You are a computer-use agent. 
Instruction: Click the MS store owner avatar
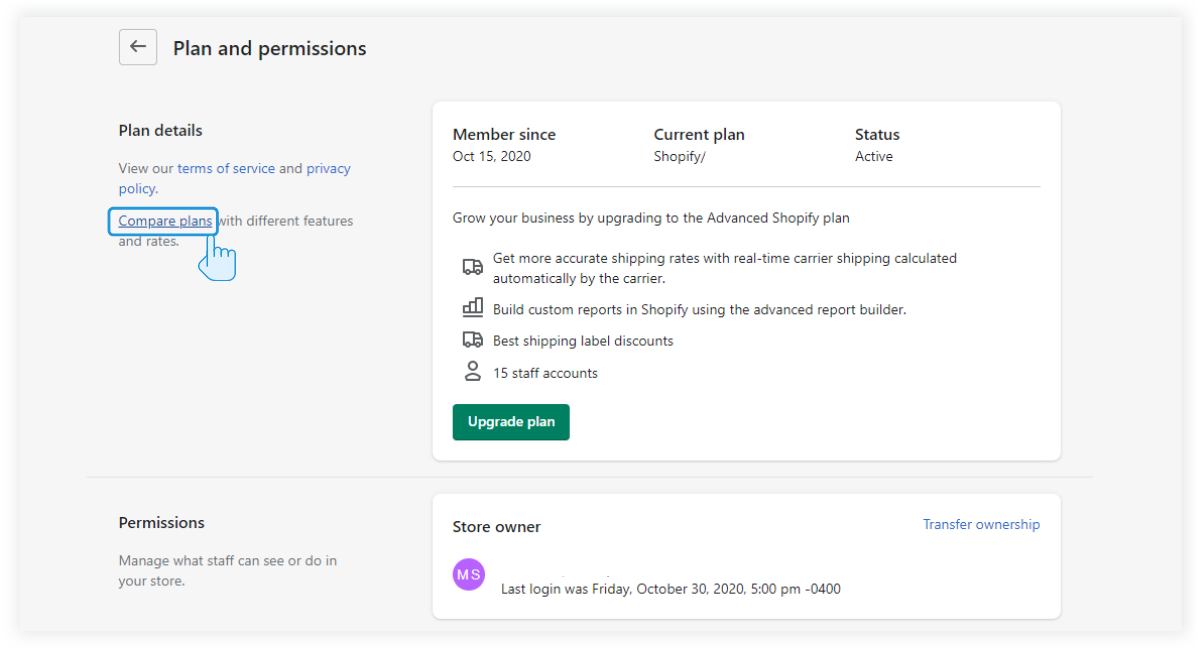468,575
